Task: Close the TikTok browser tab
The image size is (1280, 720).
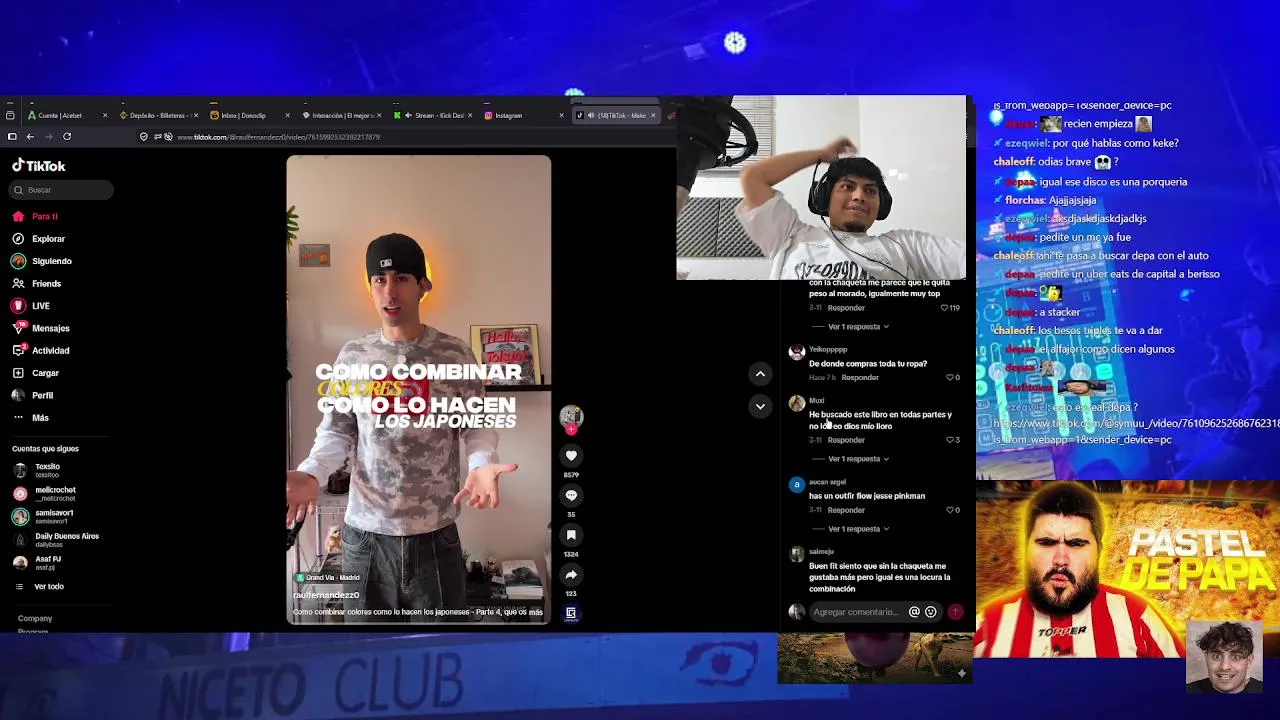Action: [x=653, y=115]
